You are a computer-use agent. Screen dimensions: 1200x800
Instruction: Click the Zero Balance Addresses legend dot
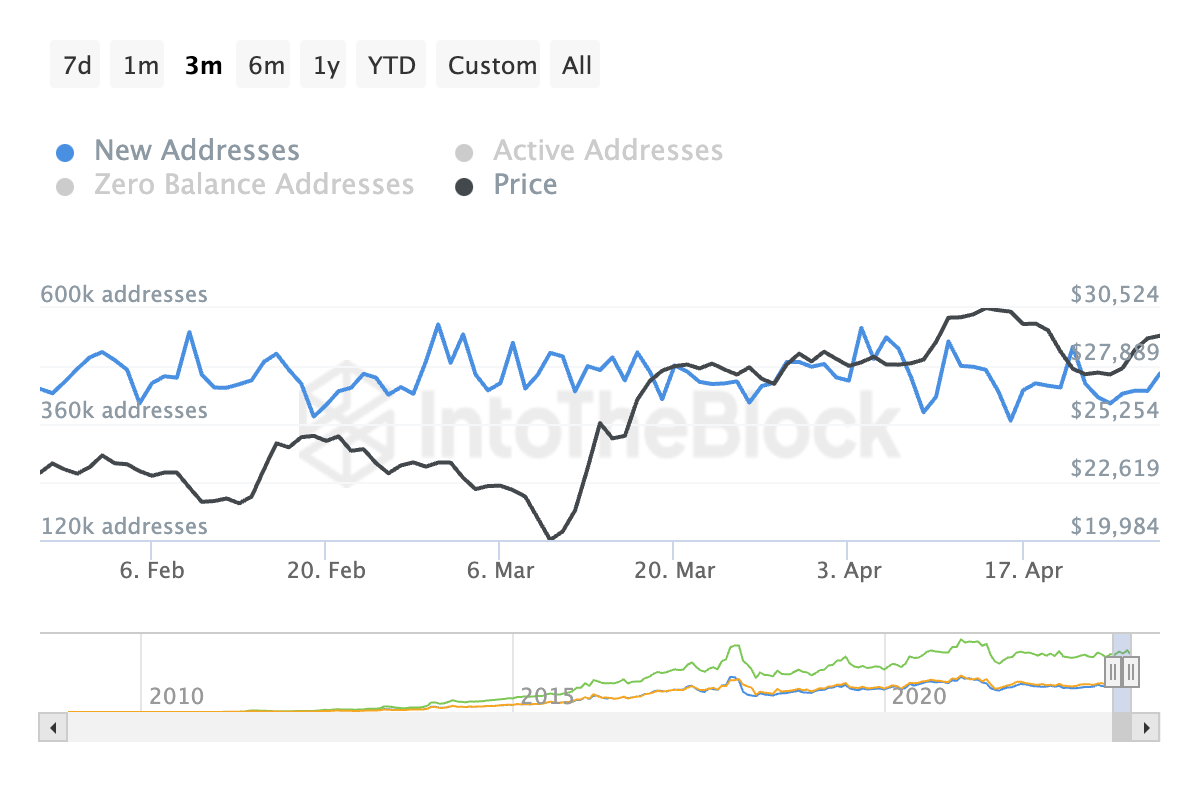tap(65, 187)
